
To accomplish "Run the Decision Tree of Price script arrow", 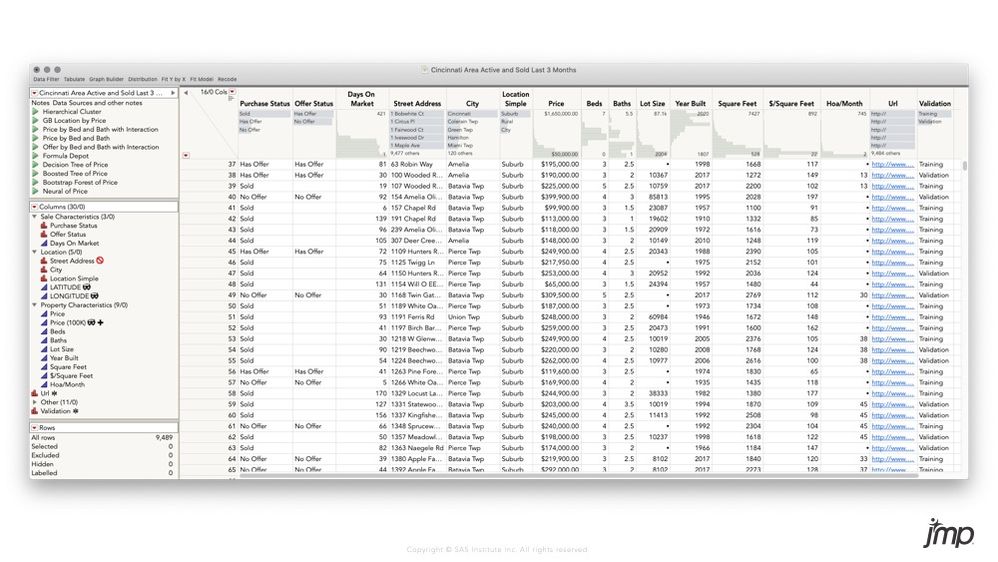I will pos(36,165).
